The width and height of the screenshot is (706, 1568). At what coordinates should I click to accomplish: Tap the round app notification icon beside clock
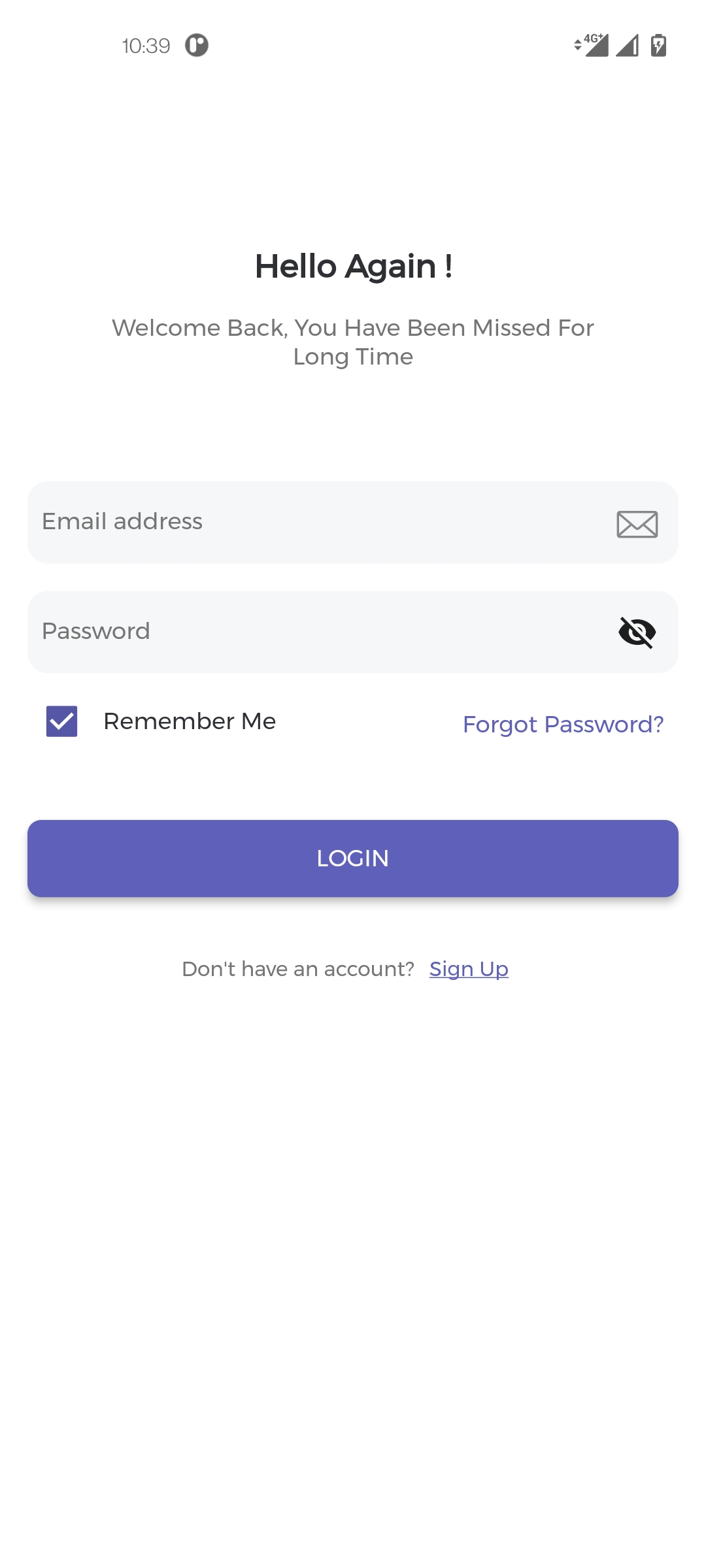tap(196, 45)
